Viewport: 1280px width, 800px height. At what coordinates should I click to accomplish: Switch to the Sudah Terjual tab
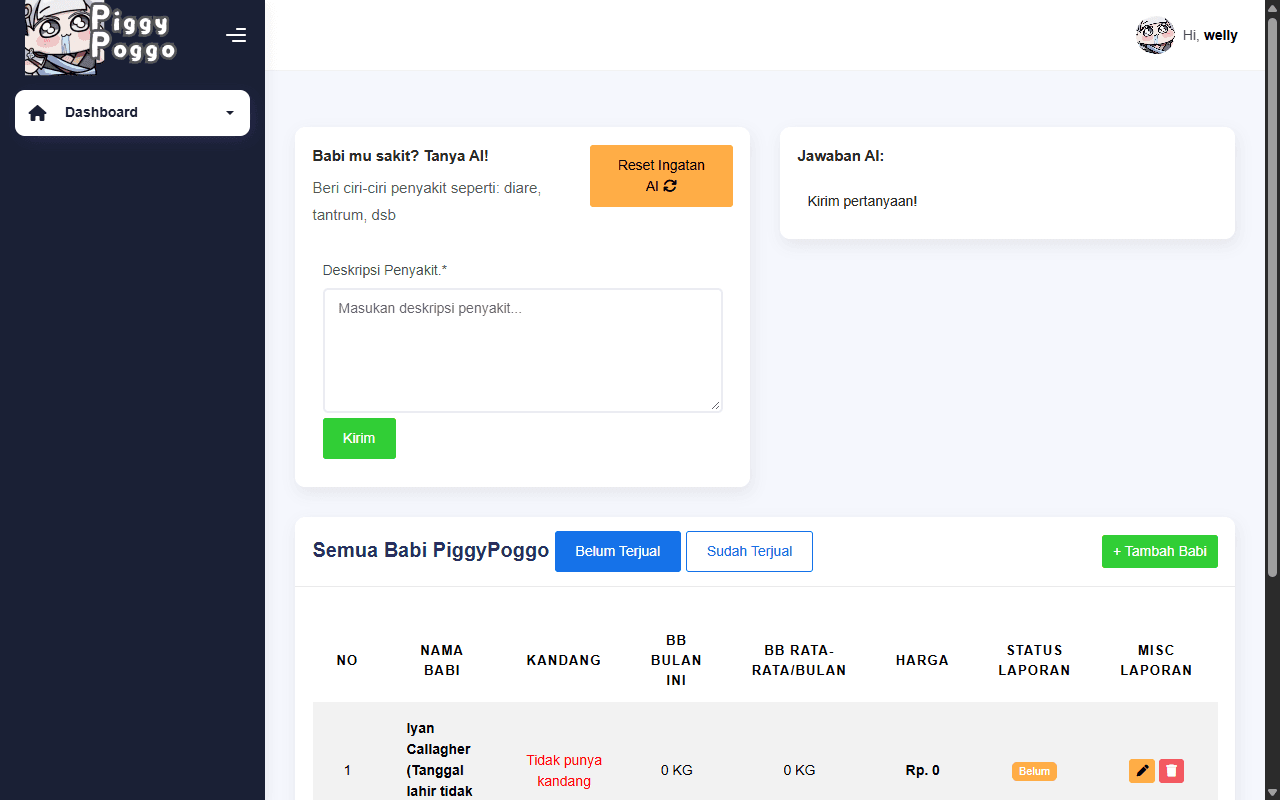pyautogui.click(x=749, y=551)
